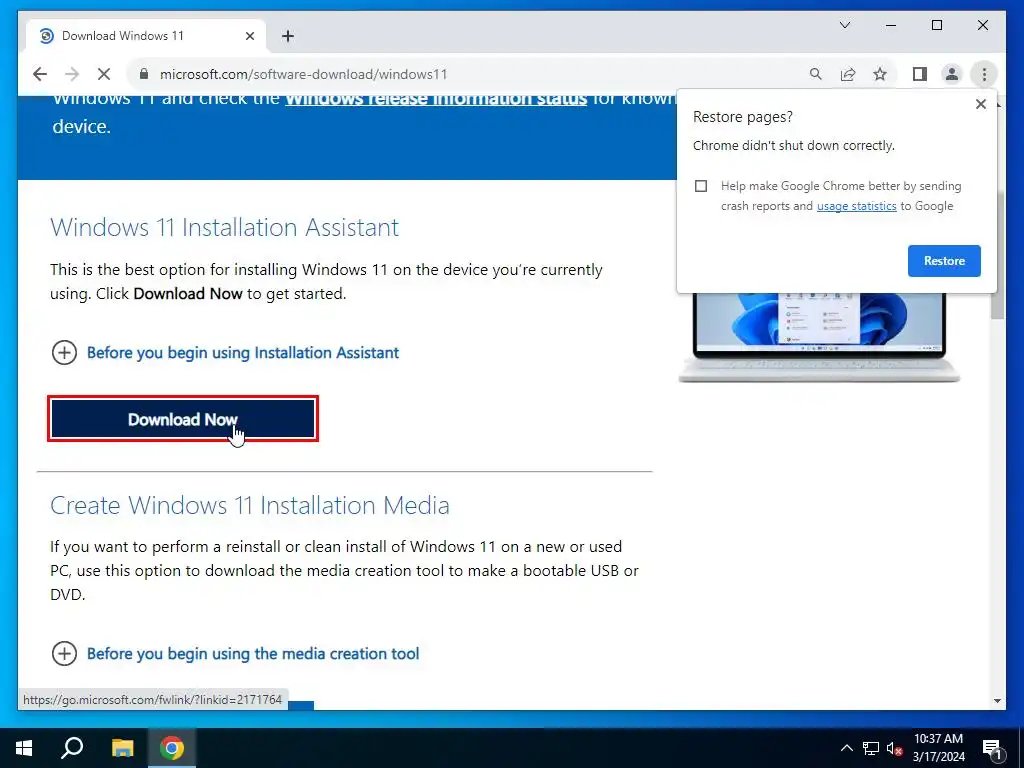Open File Explorer from taskbar

(x=122, y=748)
